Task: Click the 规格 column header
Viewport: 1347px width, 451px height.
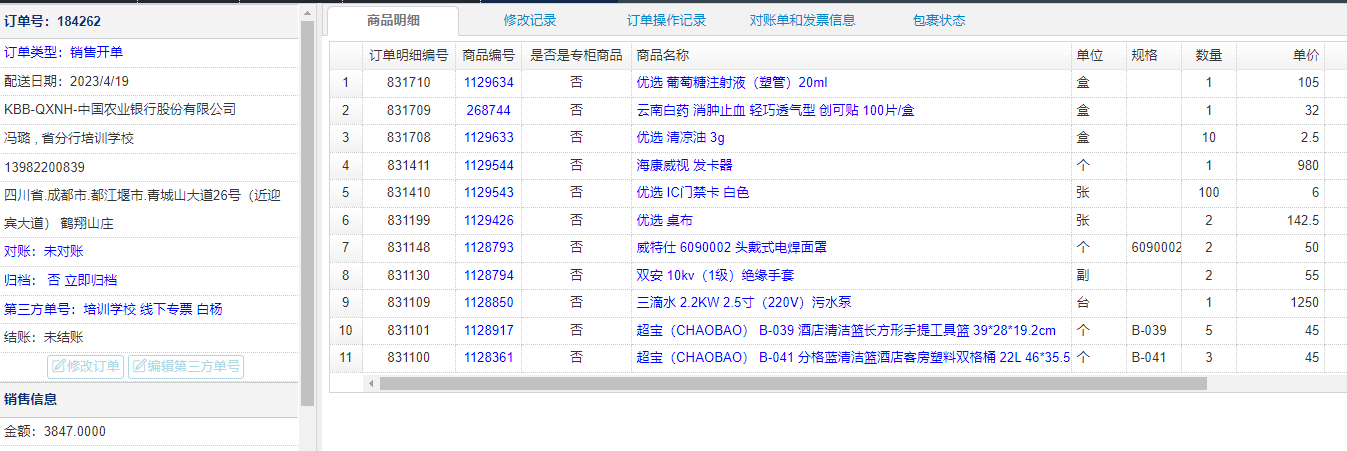Action: (1153, 55)
